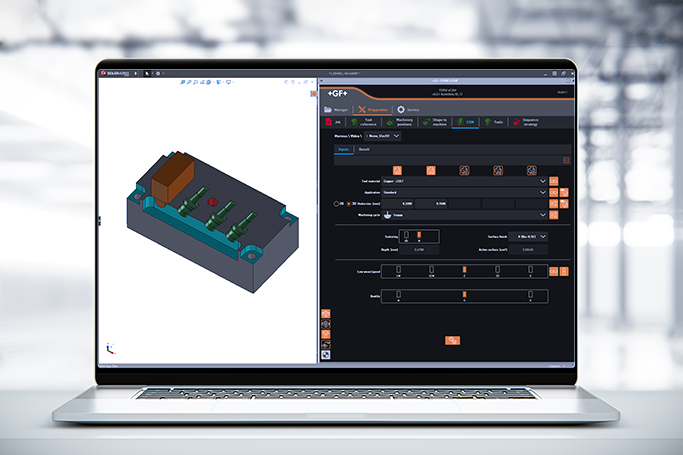The height and width of the screenshot is (455, 683).
Task: Click the zoom to fit magnifier icon
Action: point(184,83)
